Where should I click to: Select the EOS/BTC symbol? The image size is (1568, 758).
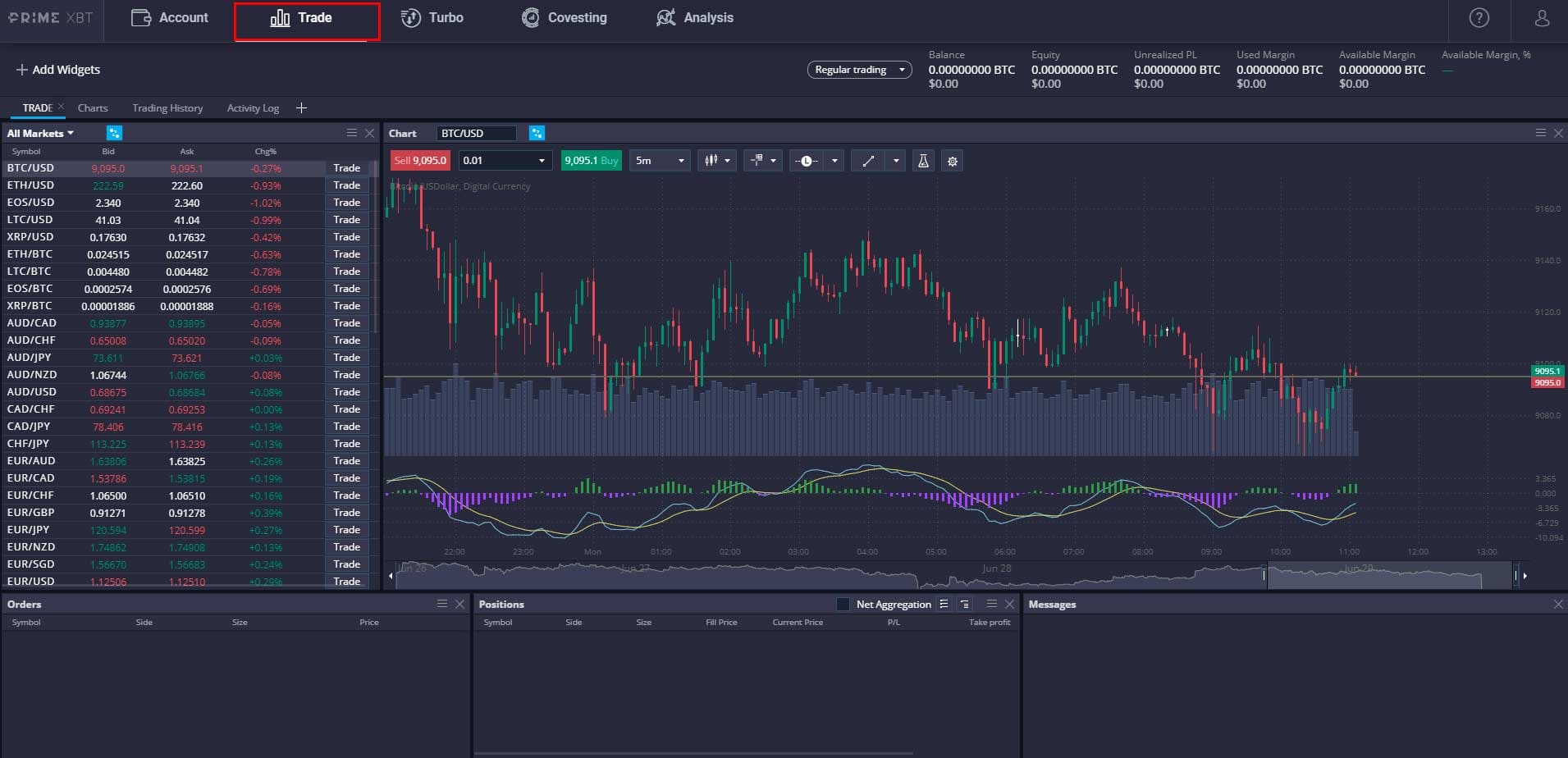tap(30, 289)
